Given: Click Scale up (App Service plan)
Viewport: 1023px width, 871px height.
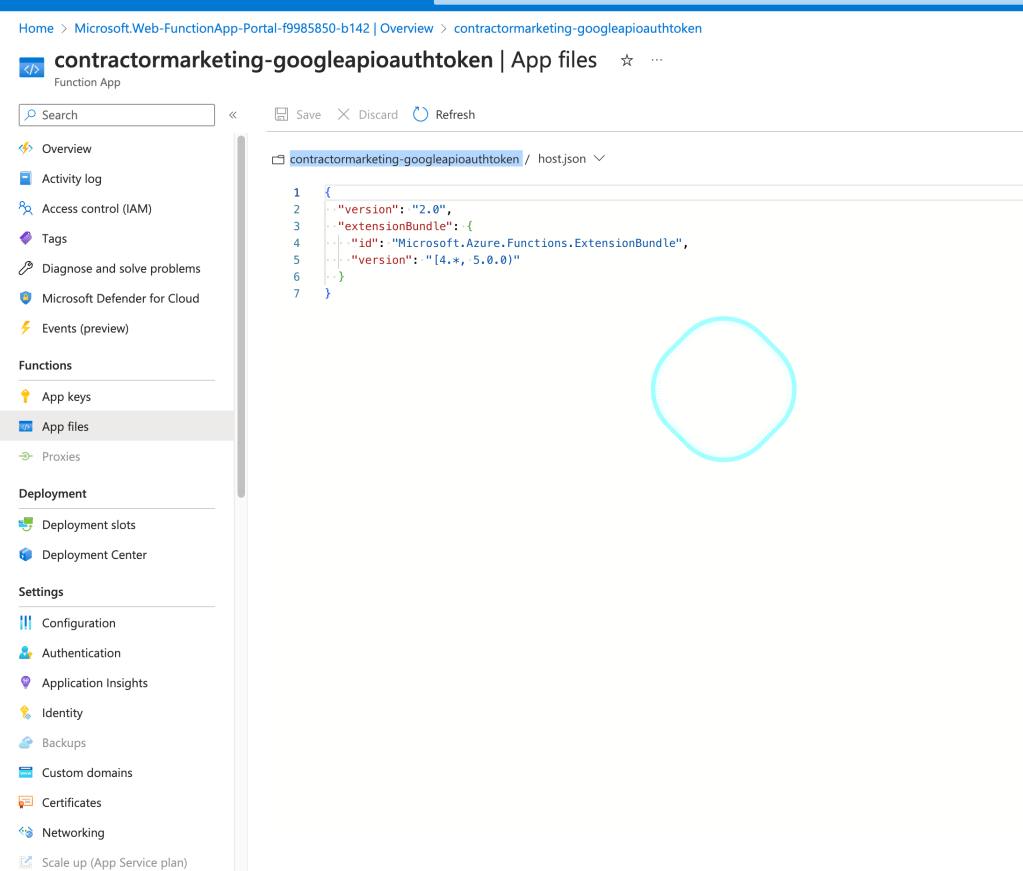Looking at the screenshot, I should click(x=114, y=863).
